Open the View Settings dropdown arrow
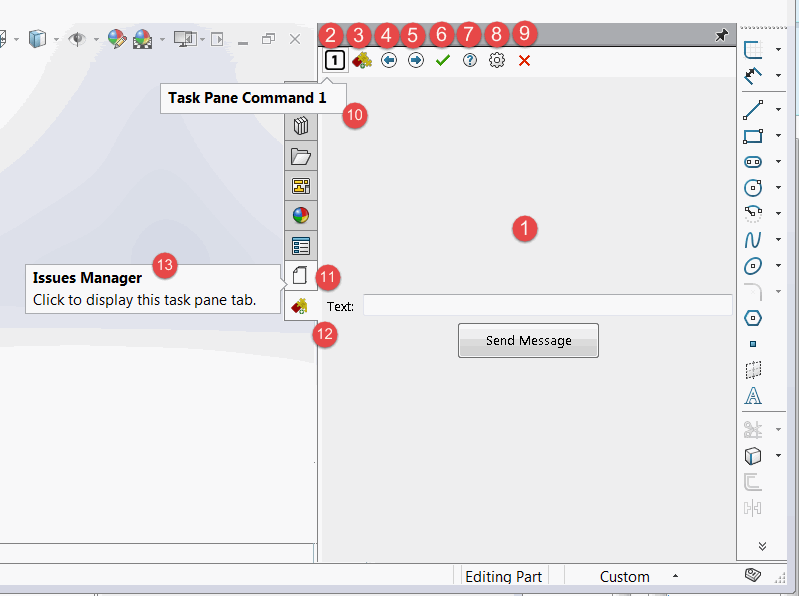This screenshot has width=799, height=596. click(x=202, y=39)
